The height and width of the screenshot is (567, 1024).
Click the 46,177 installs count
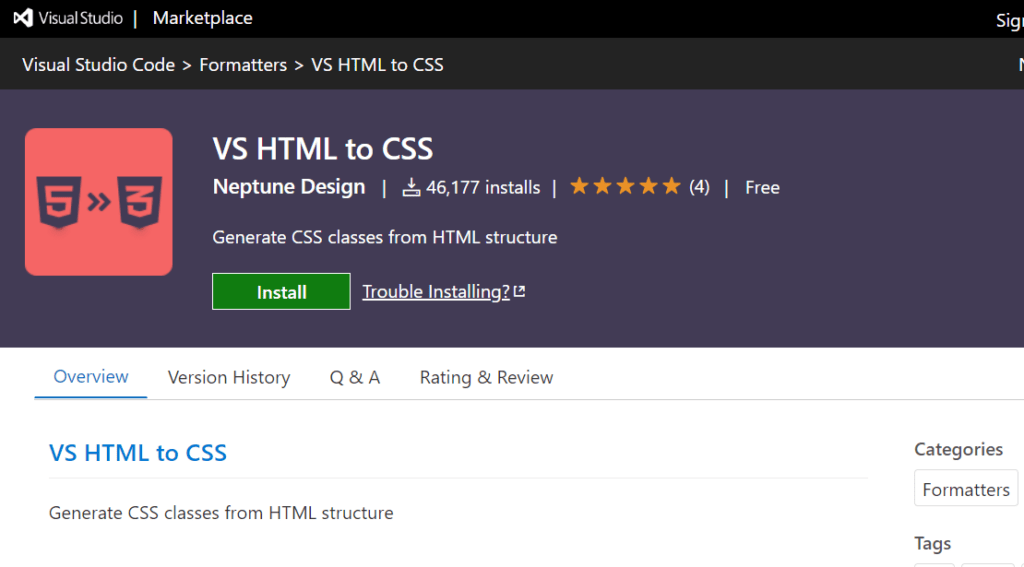(483, 187)
